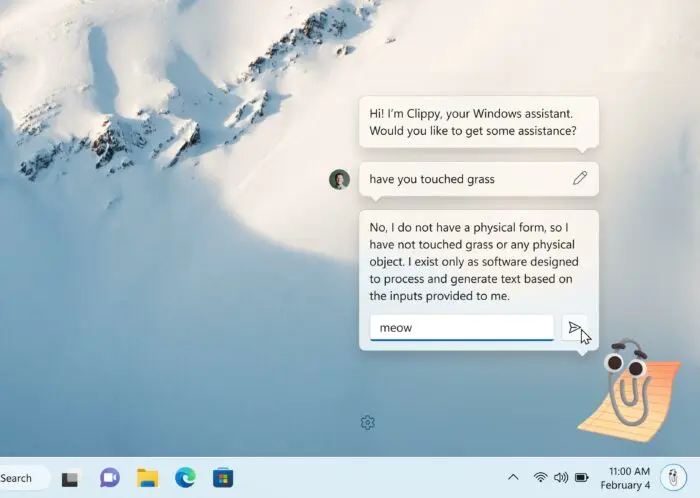The image size is (700, 498).
Task: Open the clock showing 11:00 AM February 4
Action: pos(625,478)
